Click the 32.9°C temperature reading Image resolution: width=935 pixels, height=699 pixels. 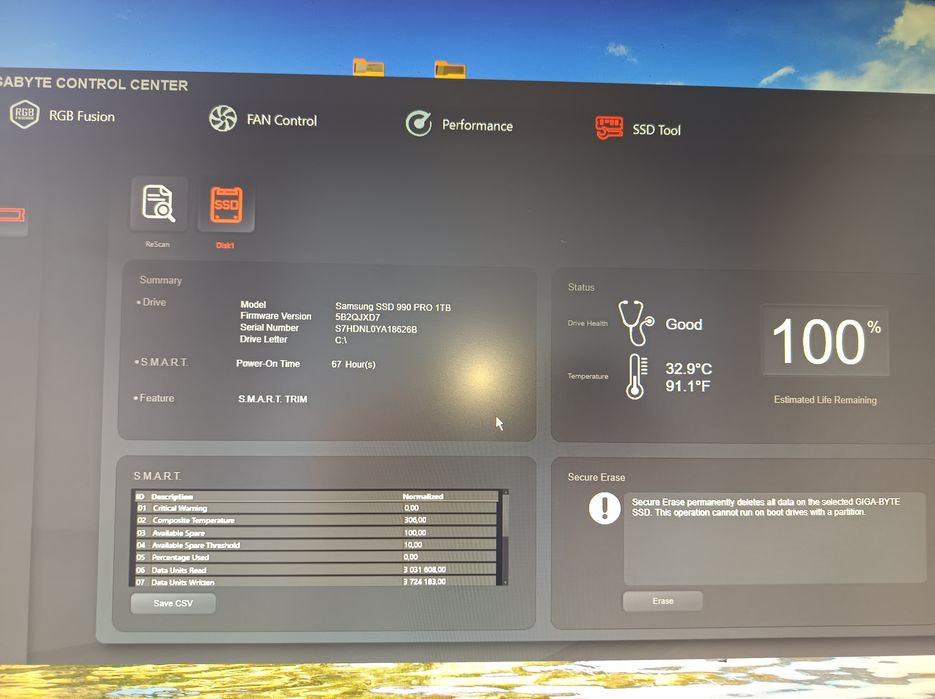689,369
